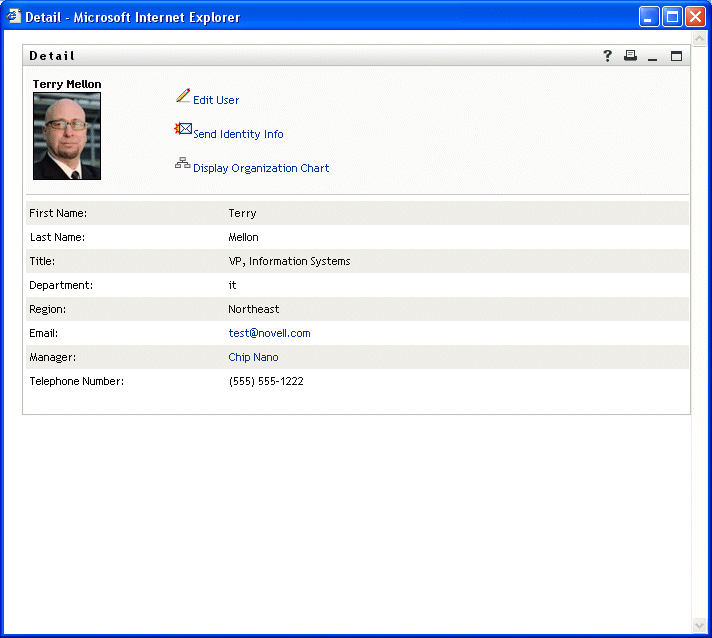The image size is (712, 638).
Task: Click the Email: label
Action: coord(43,333)
